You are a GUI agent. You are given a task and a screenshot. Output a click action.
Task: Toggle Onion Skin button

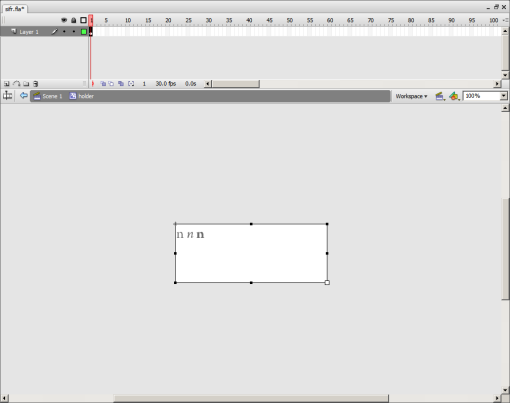[103, 84]
